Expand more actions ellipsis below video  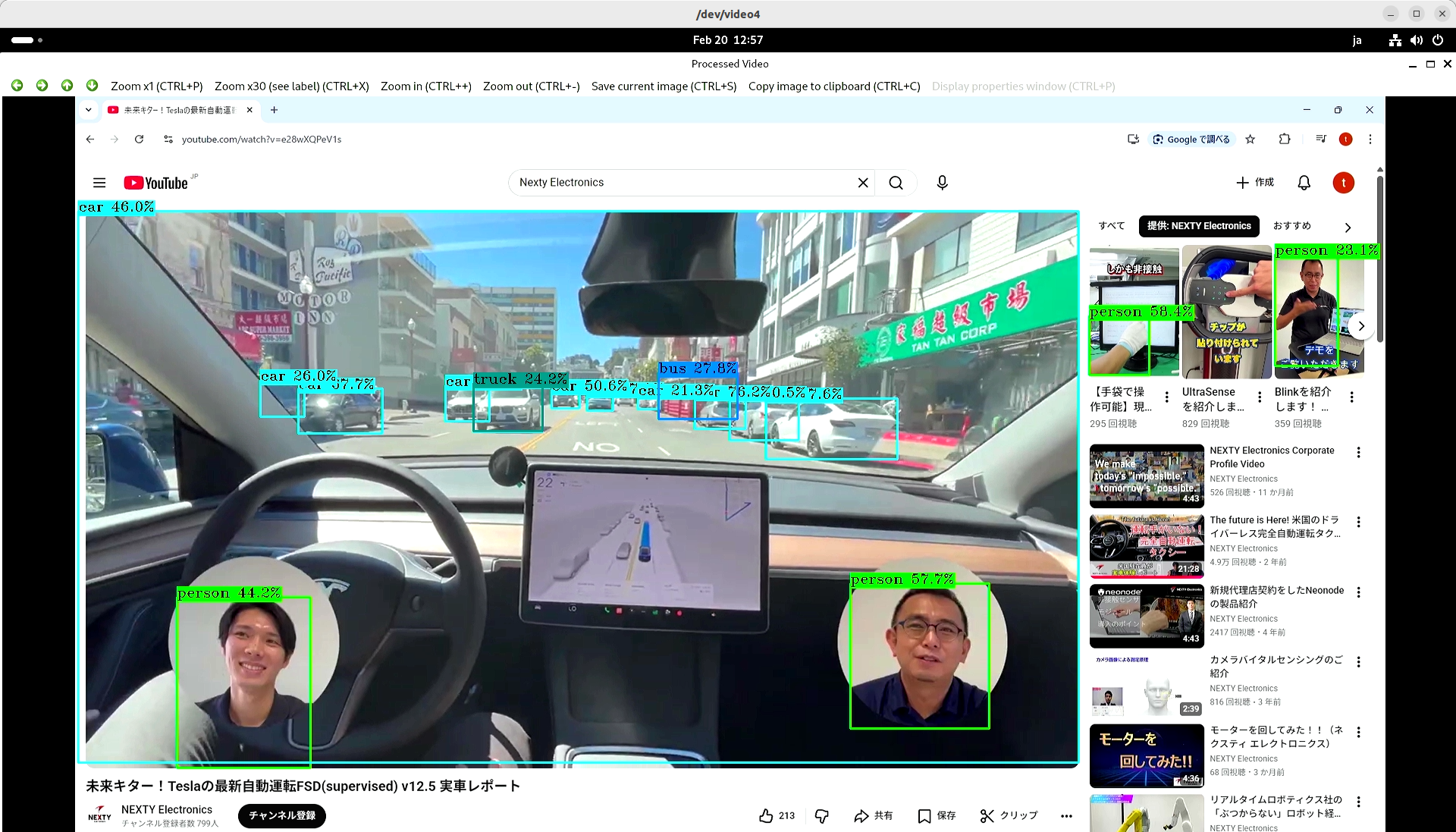point(1066,816)
